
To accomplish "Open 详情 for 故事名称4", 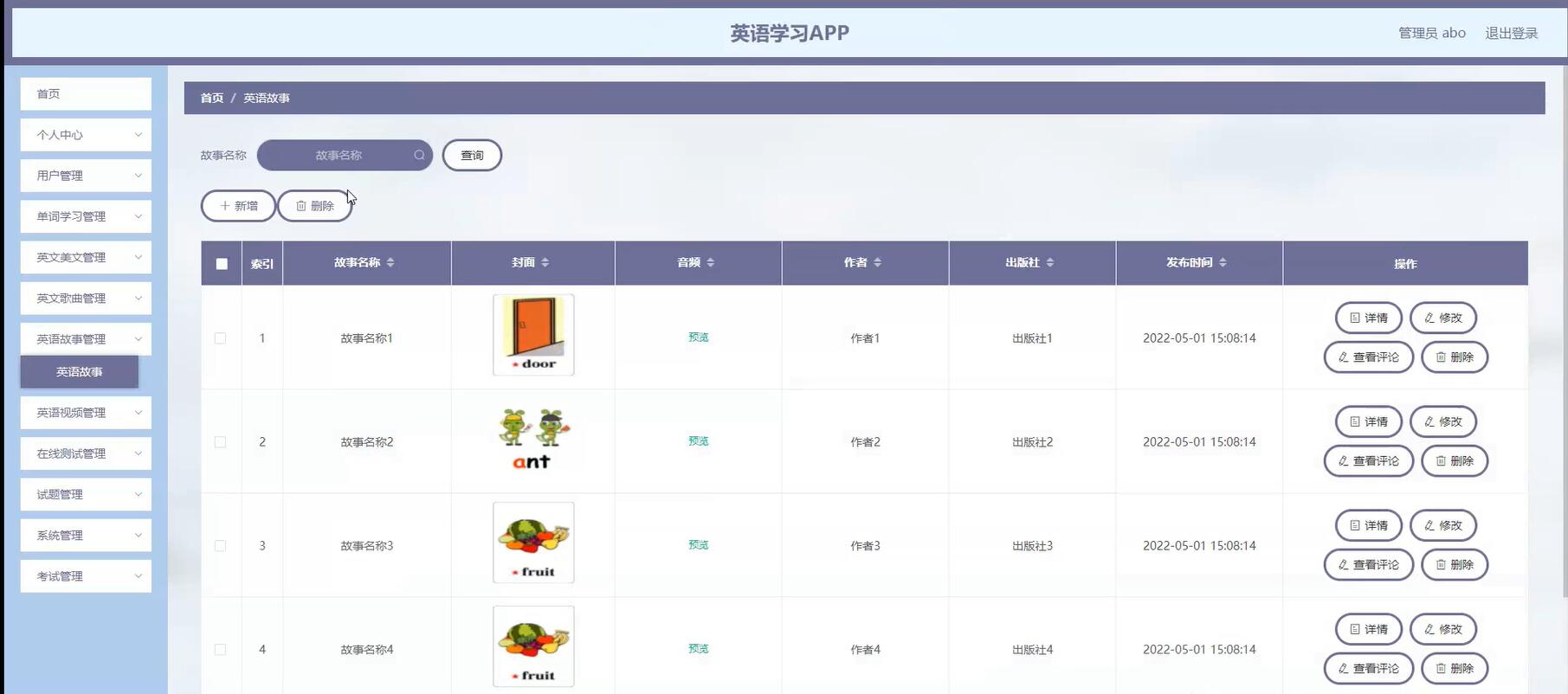I will [1369, 629].
